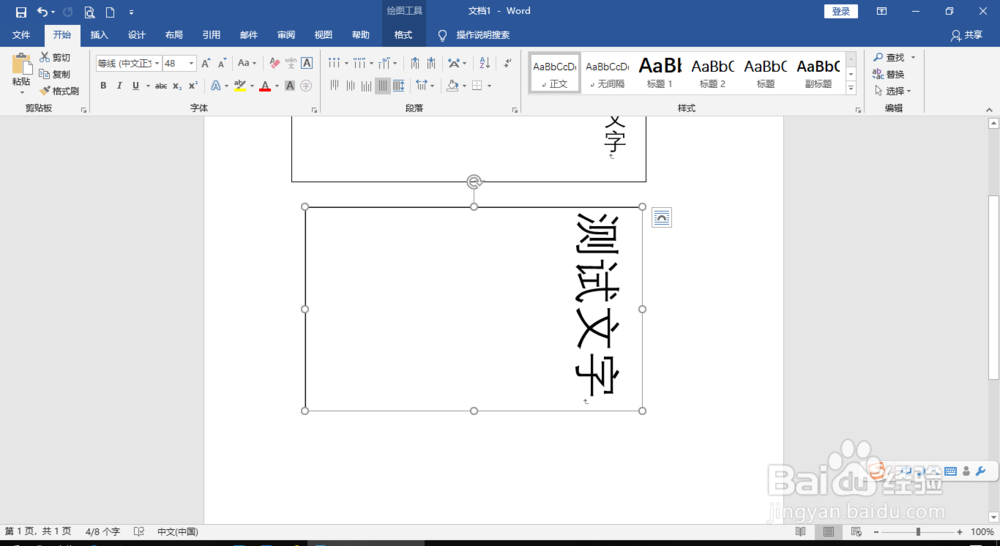
Task: Open Change Case (Aa) dropdown
Action: 247,63
